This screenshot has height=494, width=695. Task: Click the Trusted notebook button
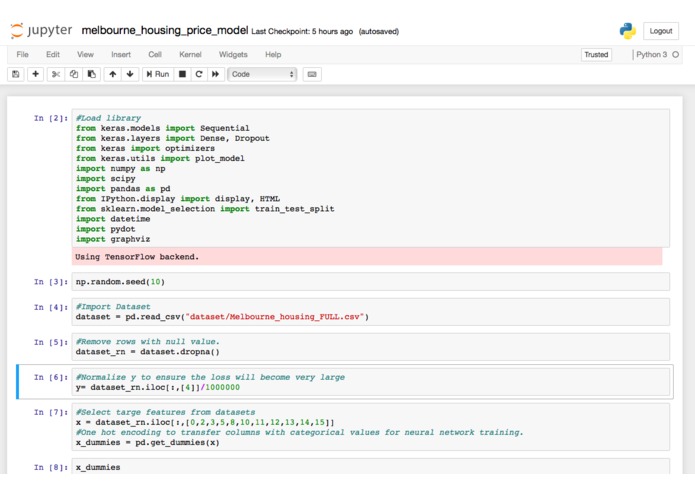(596, 54)
